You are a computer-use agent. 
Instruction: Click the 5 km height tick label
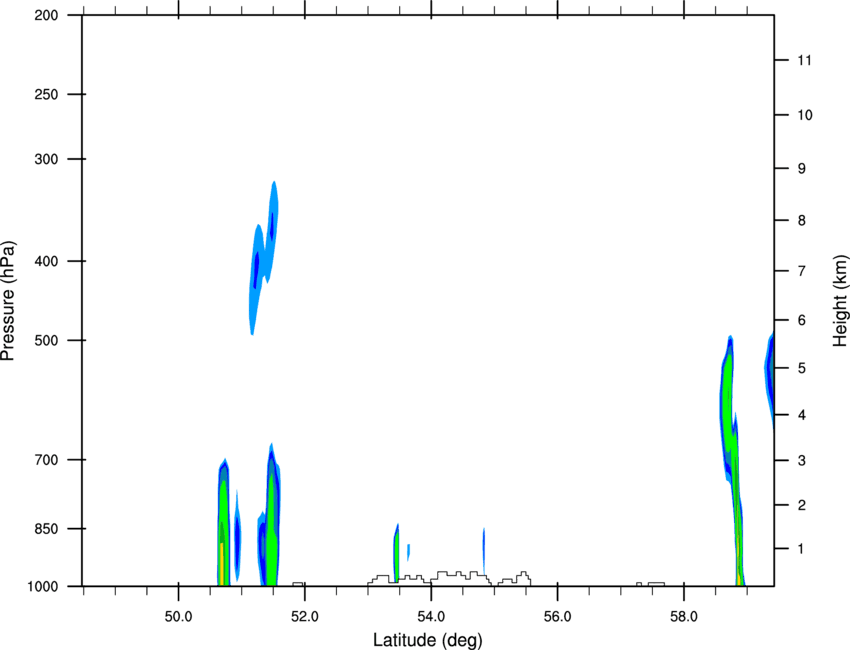(802, 368)
